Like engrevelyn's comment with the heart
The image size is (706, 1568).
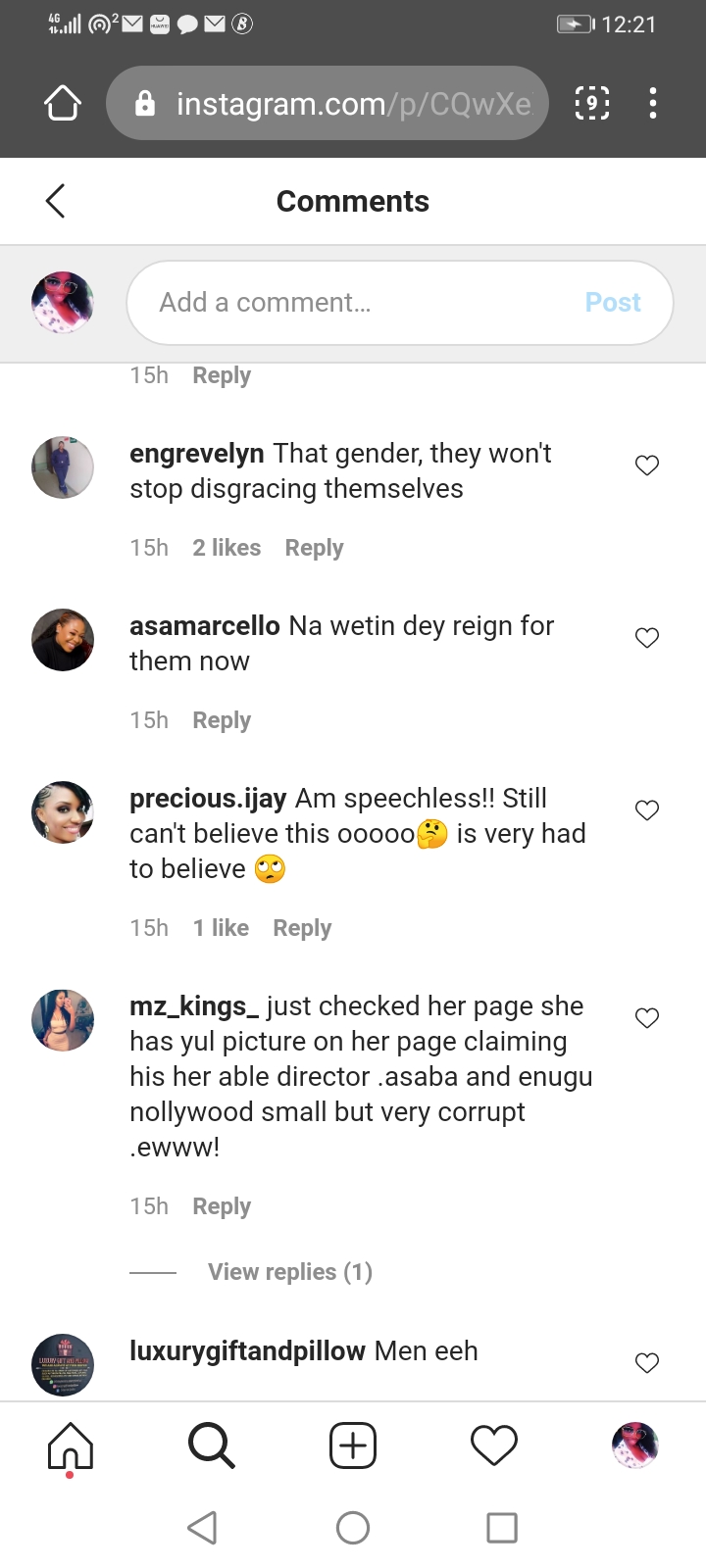[647, 465]
